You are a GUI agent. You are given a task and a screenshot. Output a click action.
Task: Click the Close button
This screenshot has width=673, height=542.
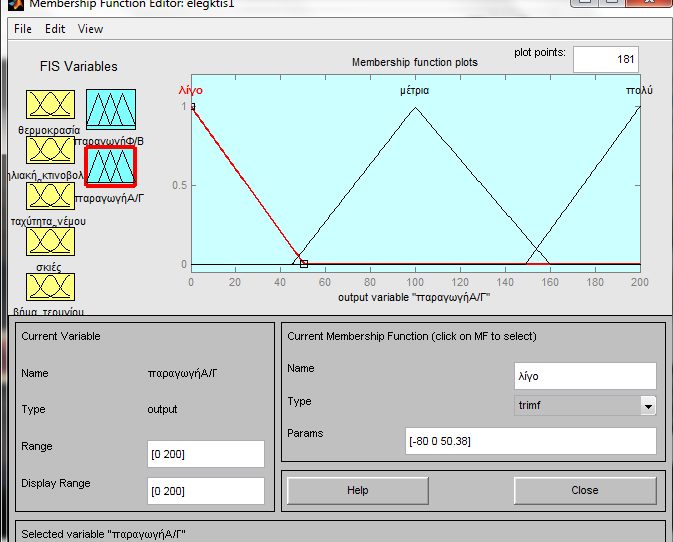pos(585,491)
